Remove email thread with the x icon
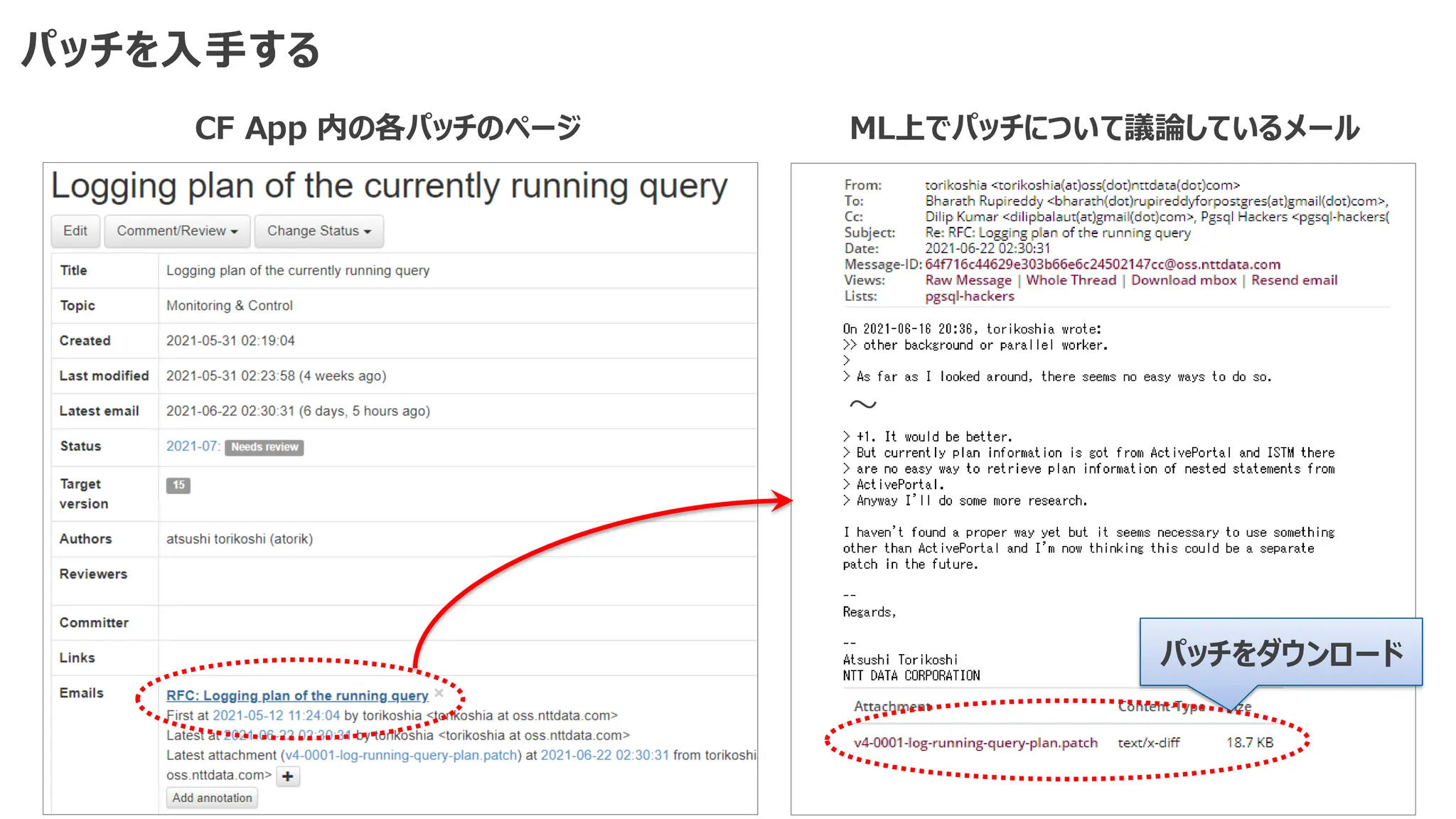 tap(439, 693)
